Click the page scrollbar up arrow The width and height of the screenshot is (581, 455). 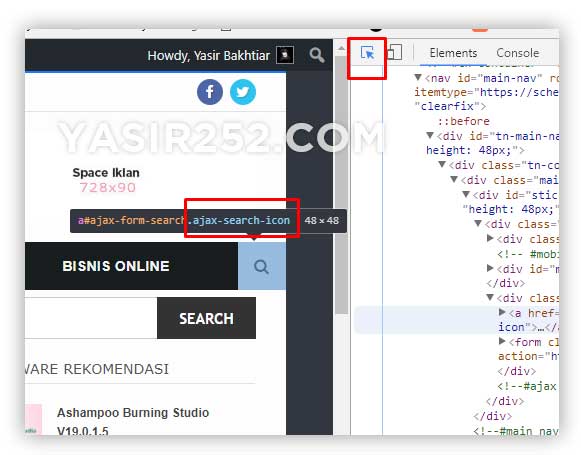(341, 49)
